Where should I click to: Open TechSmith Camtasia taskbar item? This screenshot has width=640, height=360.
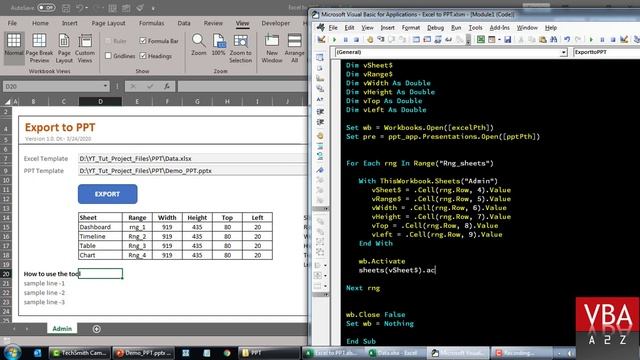80,353
